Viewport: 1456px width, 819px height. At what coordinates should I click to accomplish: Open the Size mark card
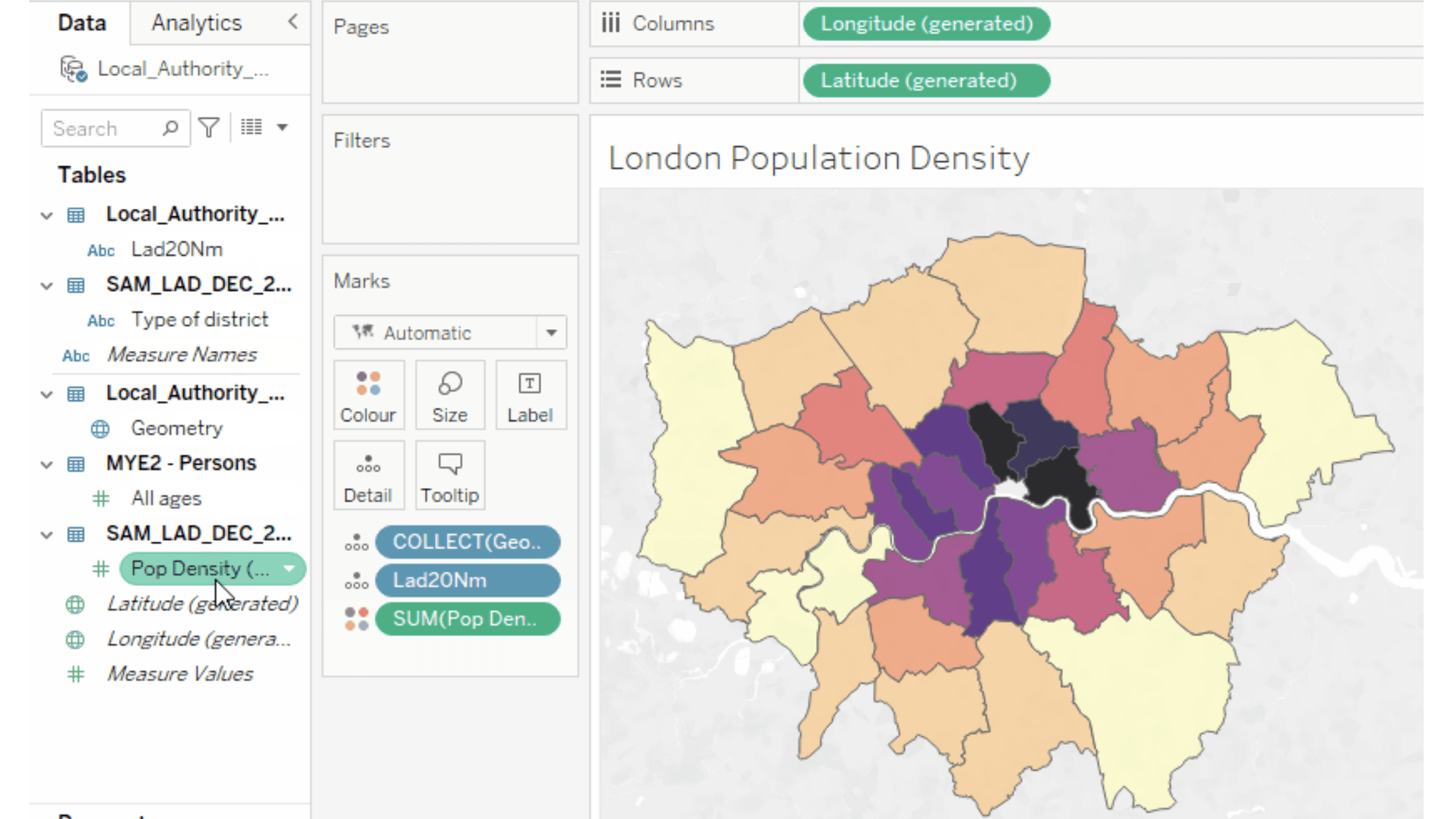(450, 395)
